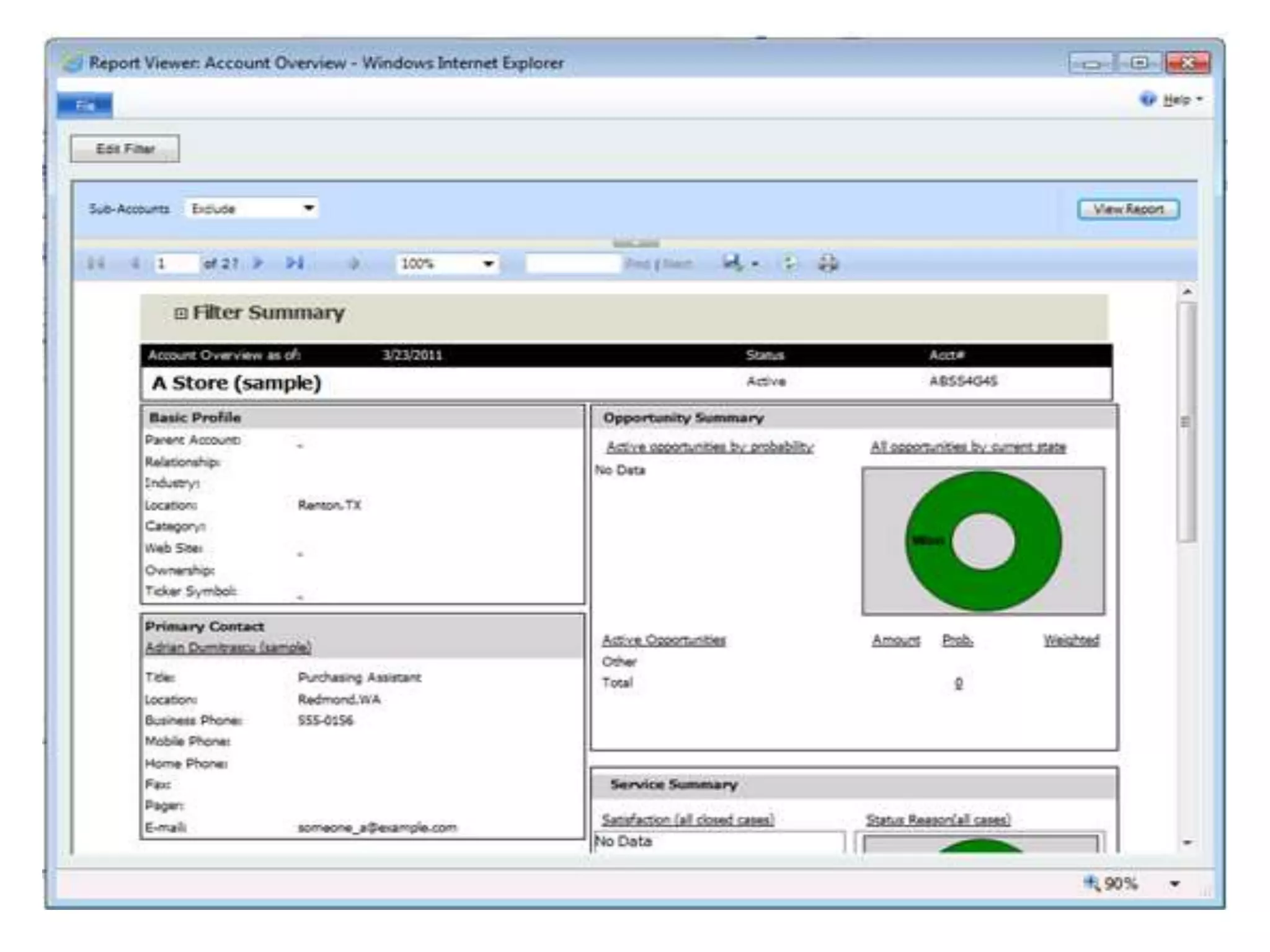The width and height of the screenshot is (1270, 952).
Task: Click the Edit Filter button
Action: (x=125, y=149)
